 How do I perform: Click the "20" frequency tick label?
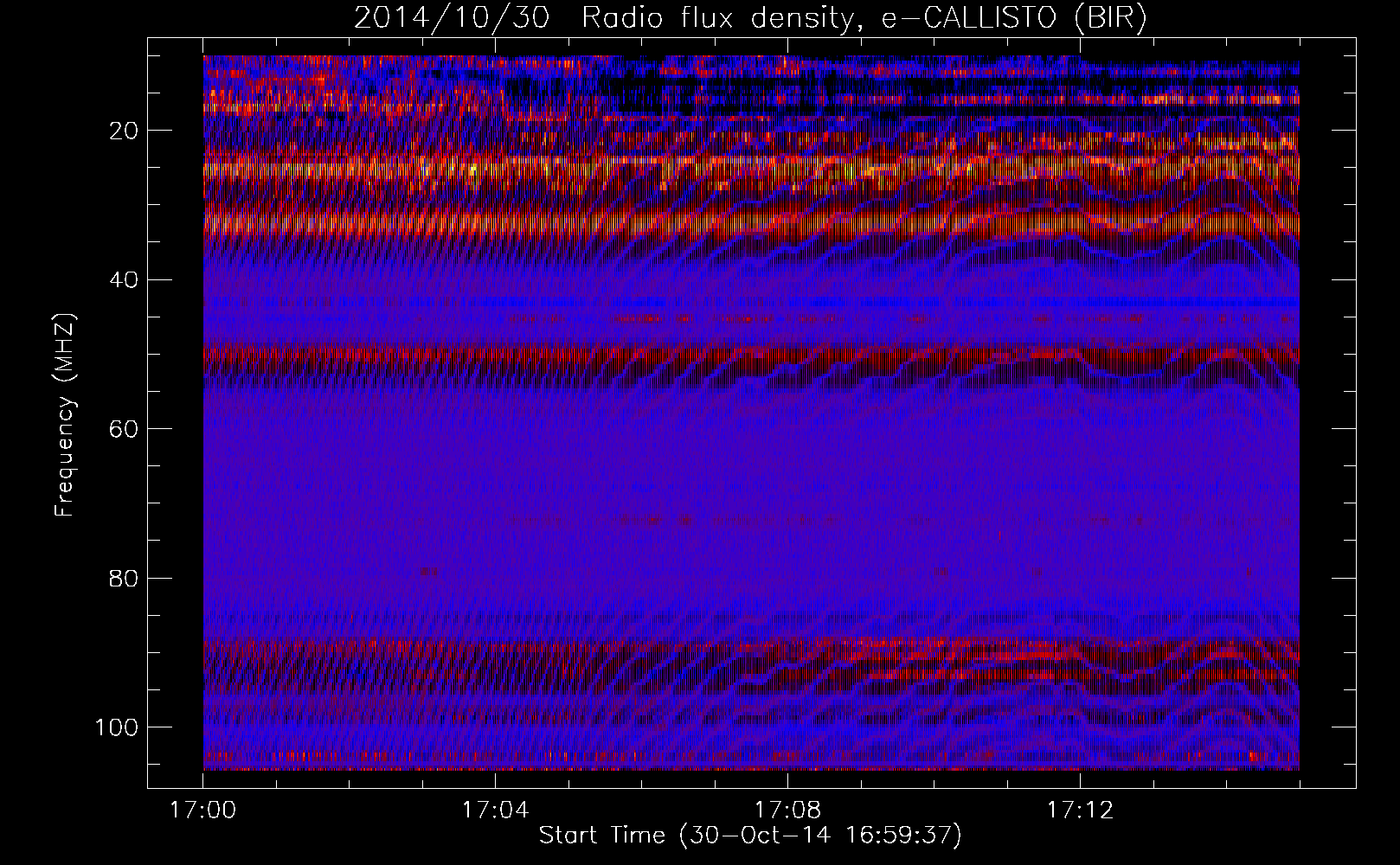point(125,131)
